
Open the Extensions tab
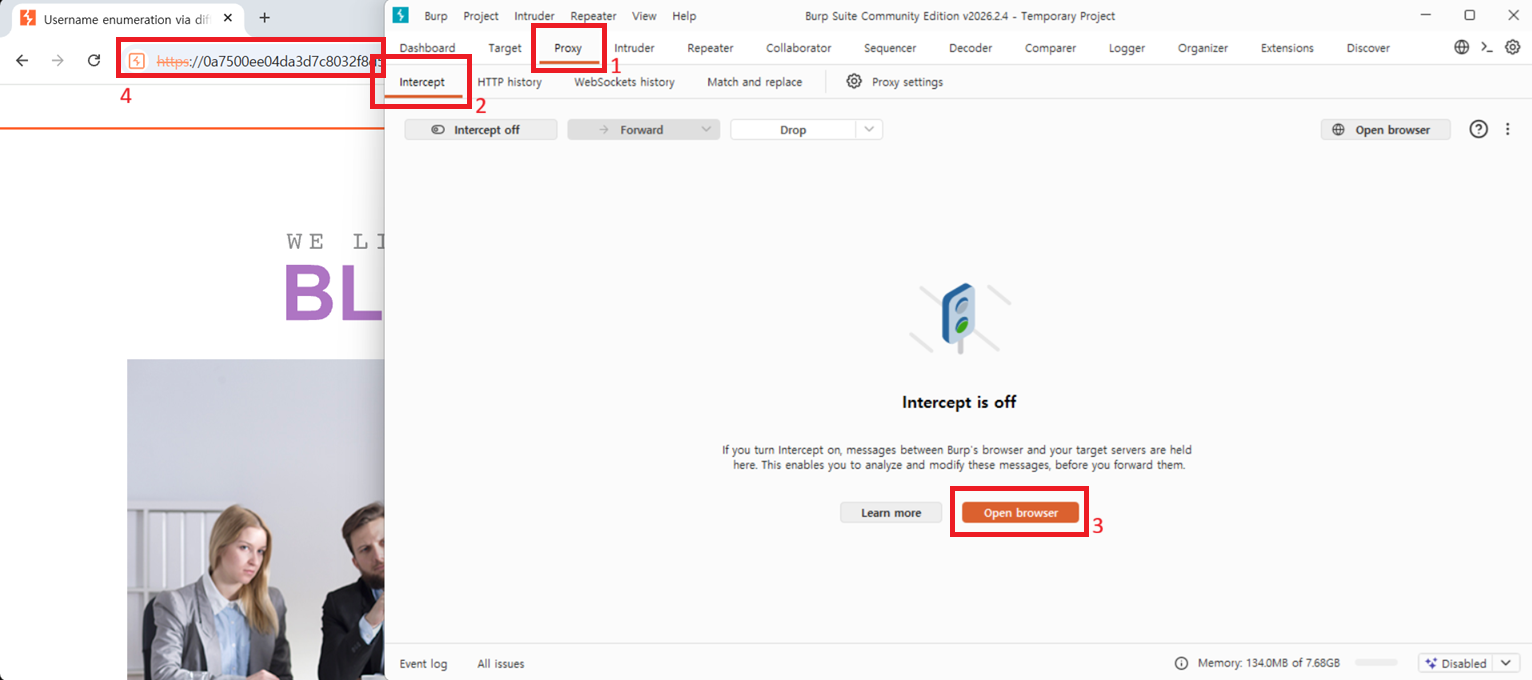pyautogui.click(x=1288, y=48)
